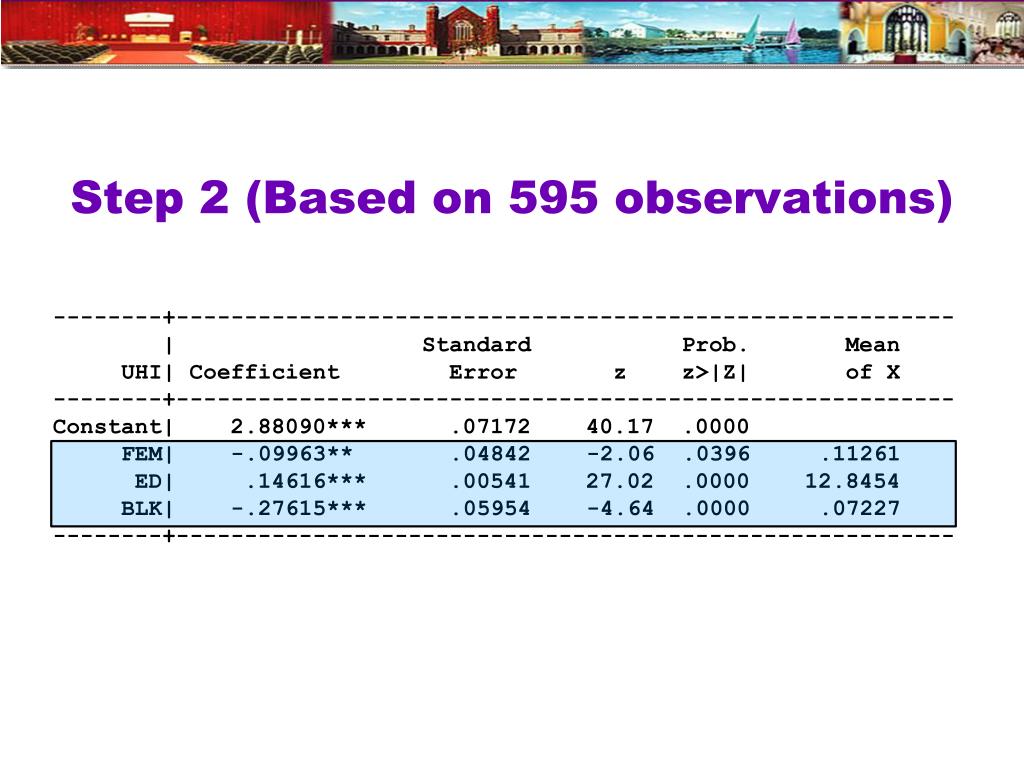1024x768 pixels.
Task: Select the ED coefficient .14616***
Action: [x=306, y=481]
